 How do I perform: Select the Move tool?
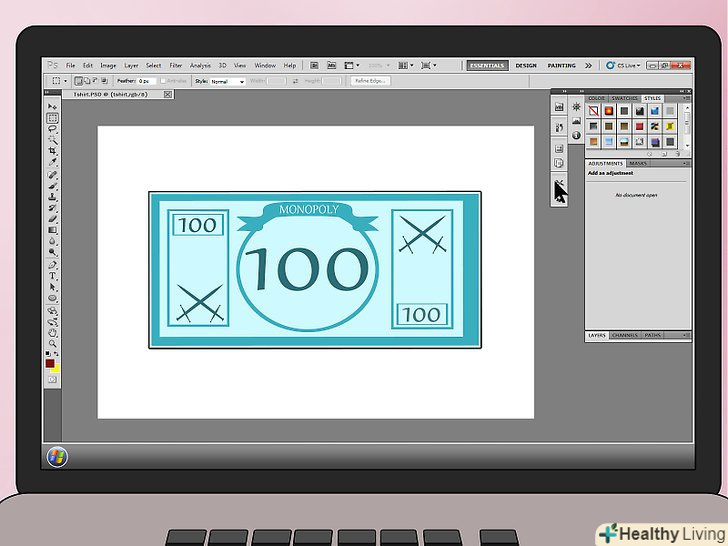[x=53, y=106]
